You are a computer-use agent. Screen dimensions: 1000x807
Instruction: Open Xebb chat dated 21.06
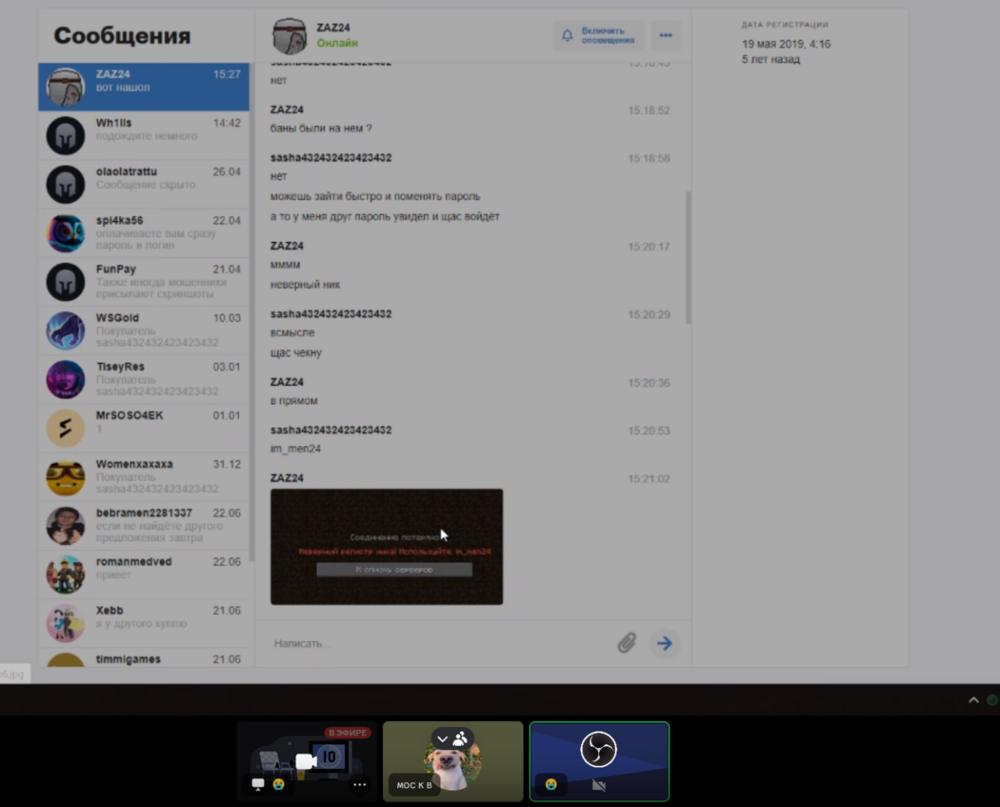pyautogui.click(x=143, y=623)
